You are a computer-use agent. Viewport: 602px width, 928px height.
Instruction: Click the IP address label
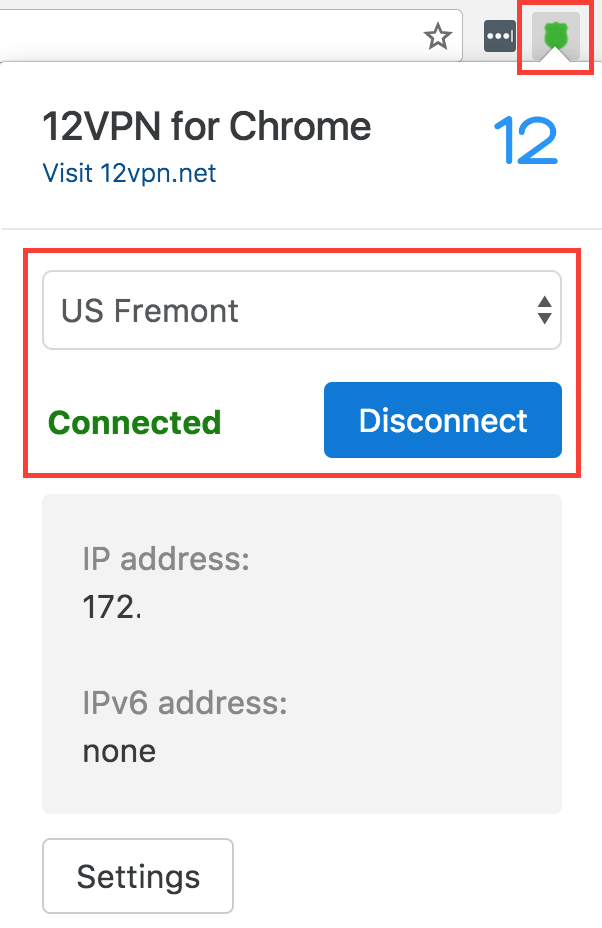[165, 558]
